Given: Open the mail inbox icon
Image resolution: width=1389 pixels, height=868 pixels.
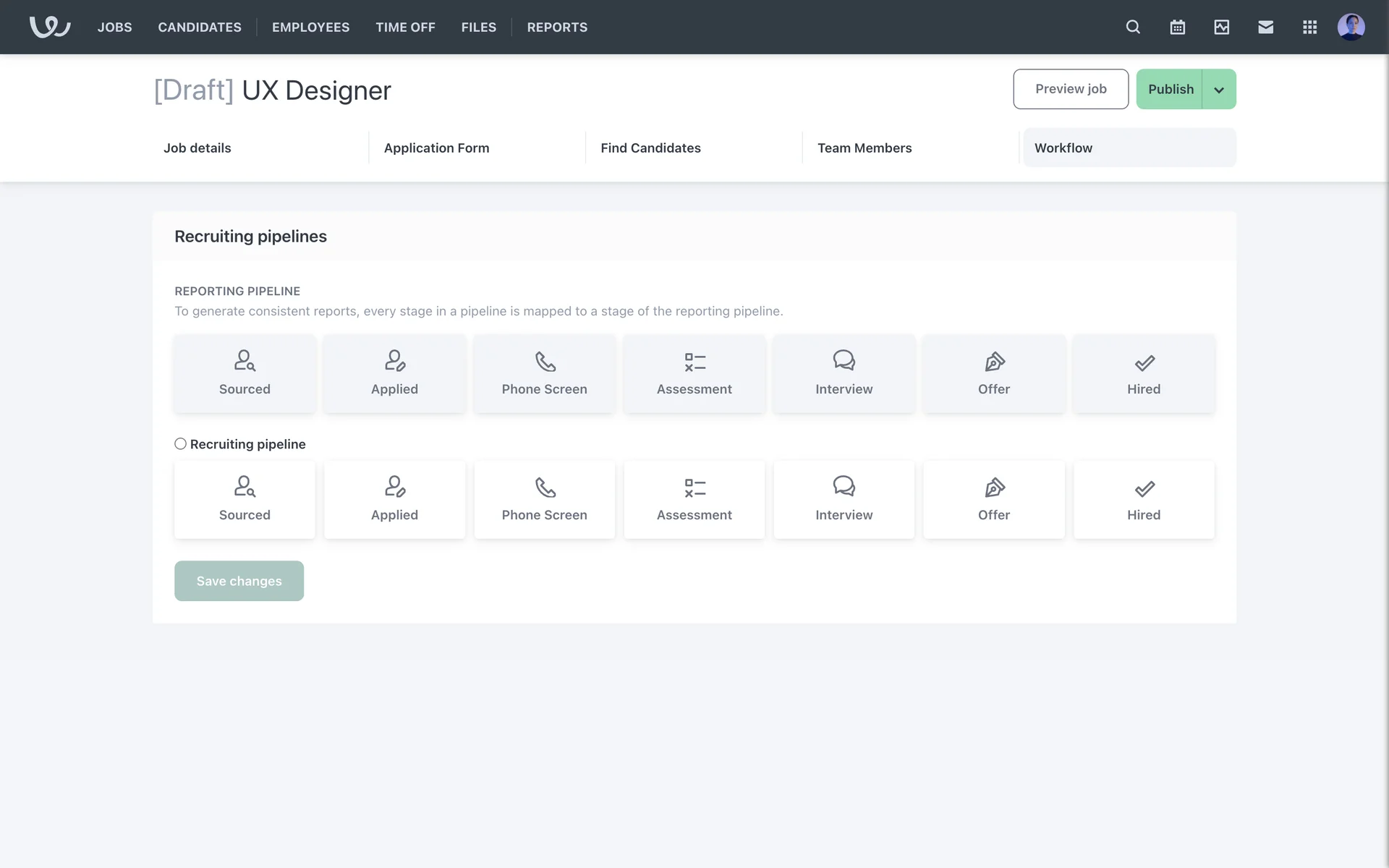Looking at the screenshot, I should click(1265, 27).
